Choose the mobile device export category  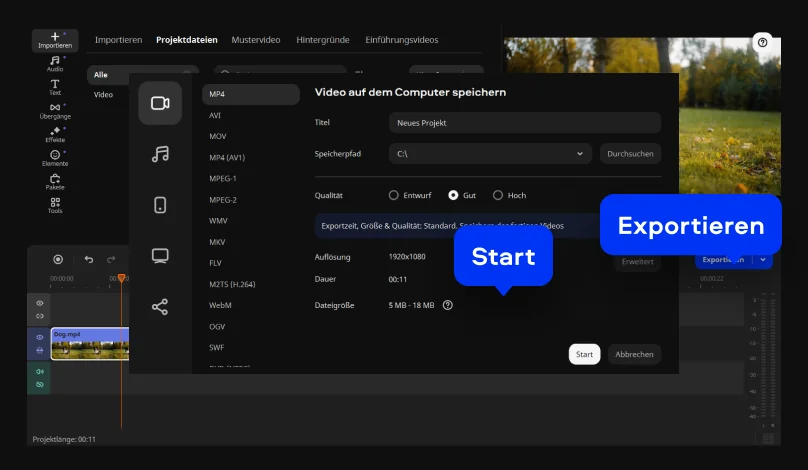[160, 205]
